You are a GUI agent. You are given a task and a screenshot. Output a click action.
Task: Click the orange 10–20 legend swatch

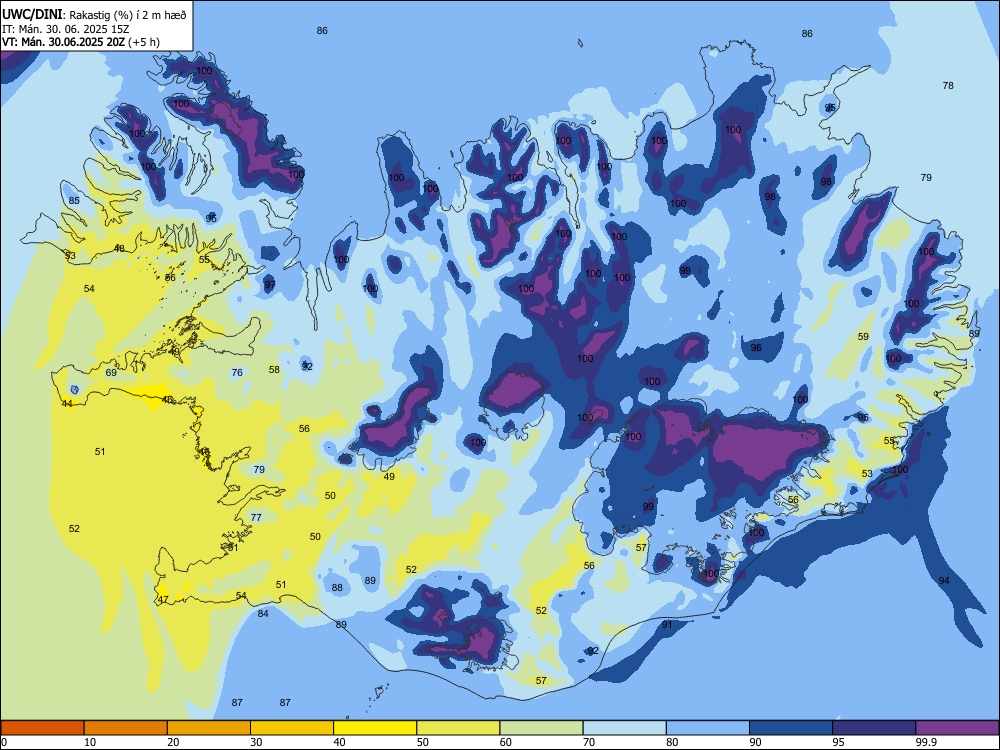point(126,728)
